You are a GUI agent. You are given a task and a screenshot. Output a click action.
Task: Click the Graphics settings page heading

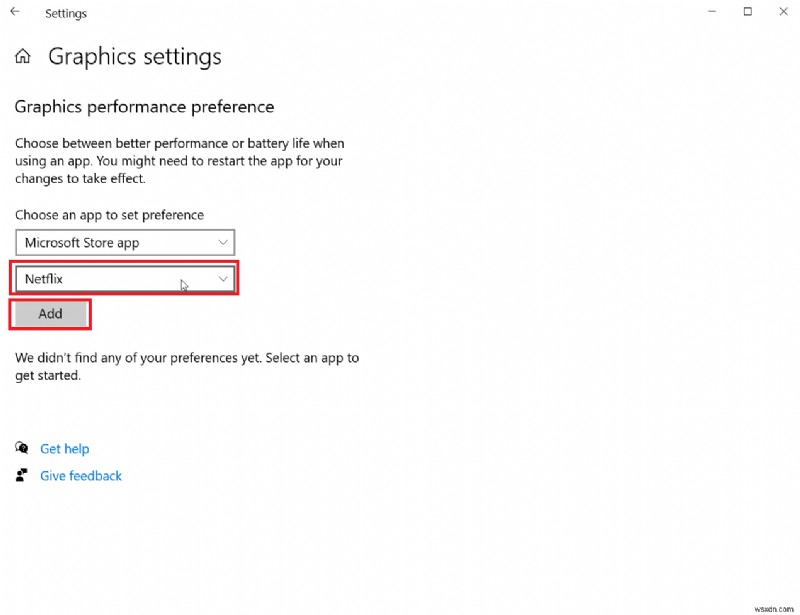(134, 57)
